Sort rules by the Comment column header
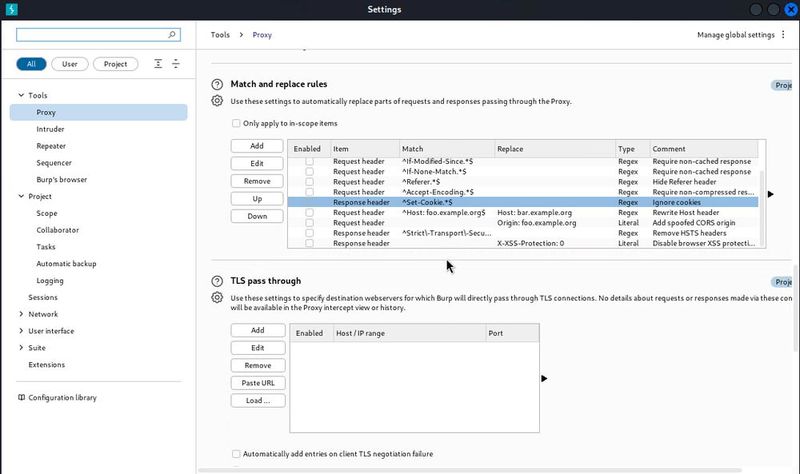This screenshot has width=800, height=474. coord(704,149)
